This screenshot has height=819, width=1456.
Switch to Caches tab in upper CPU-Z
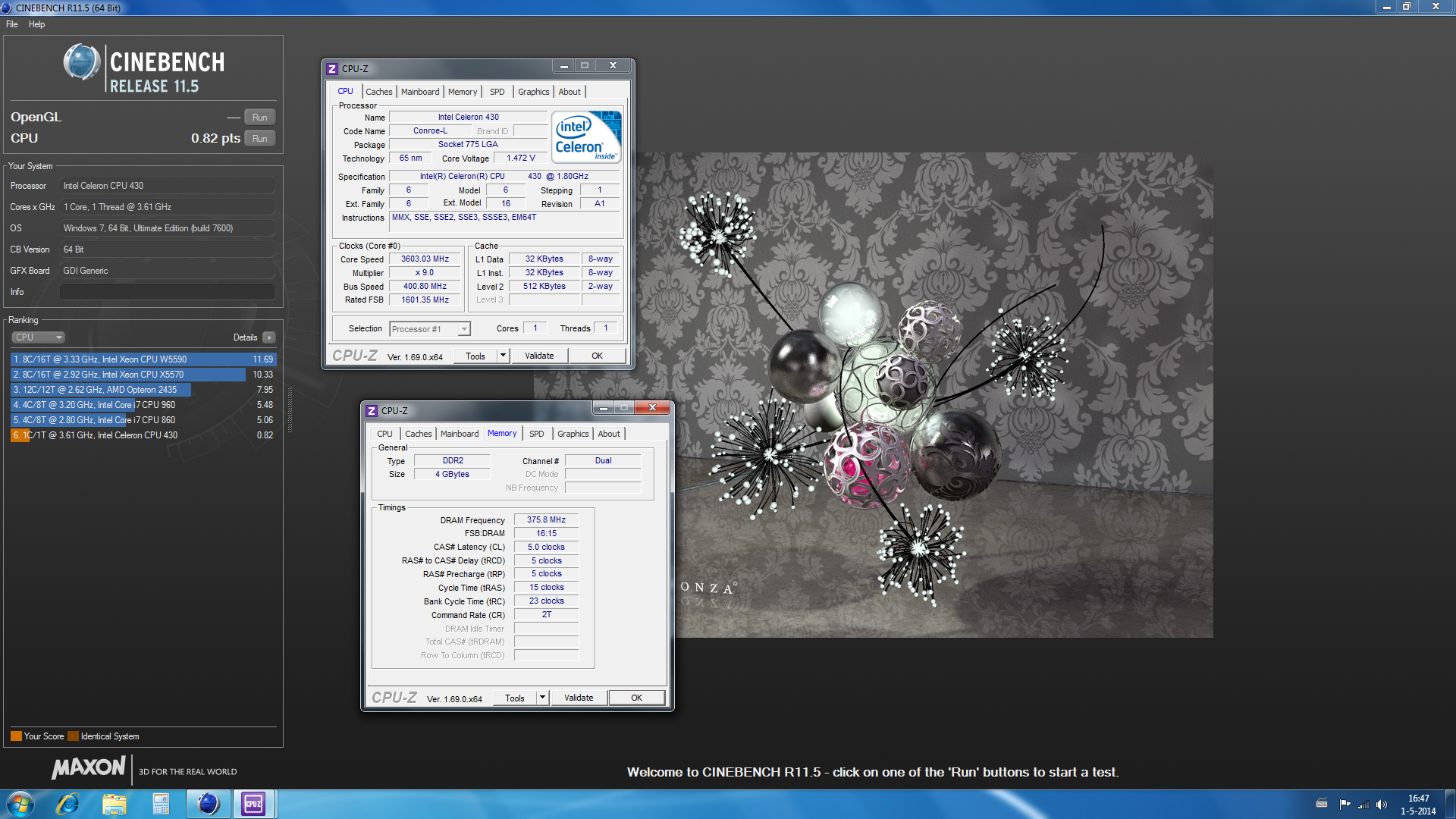pos(379,92)
